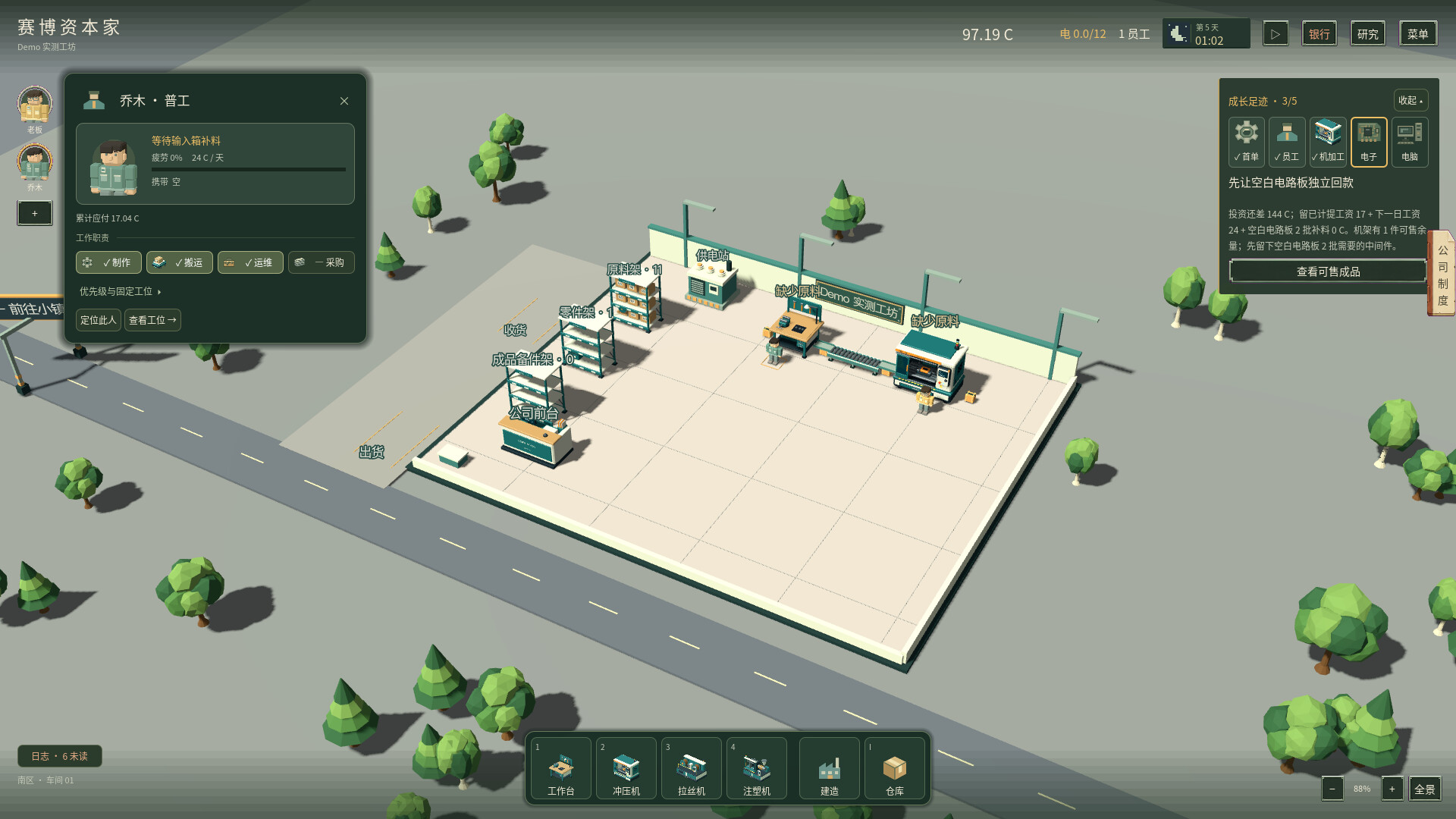Click the 成长足迹 · 3/5 heading

1263,101
